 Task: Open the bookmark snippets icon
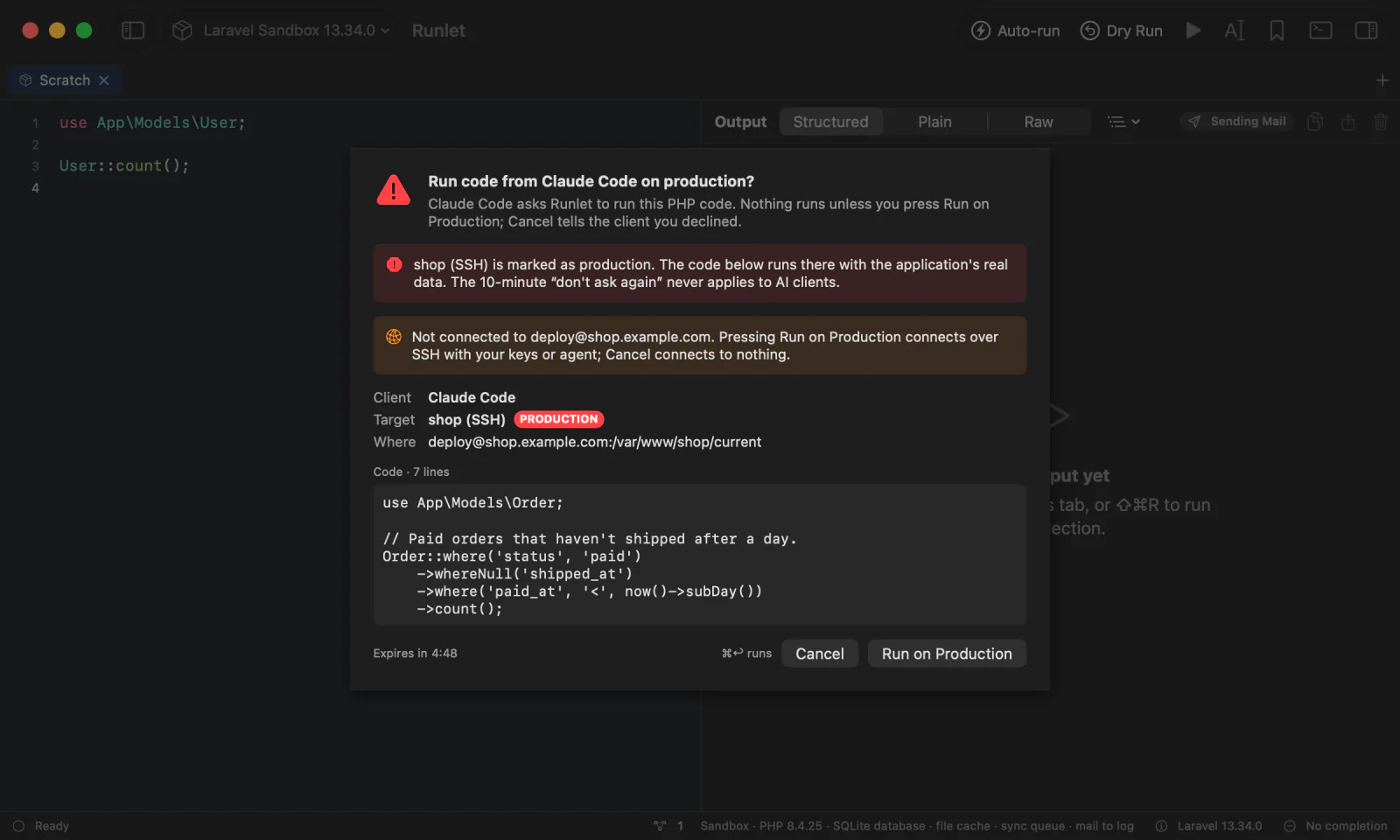tap(1277, 31)
